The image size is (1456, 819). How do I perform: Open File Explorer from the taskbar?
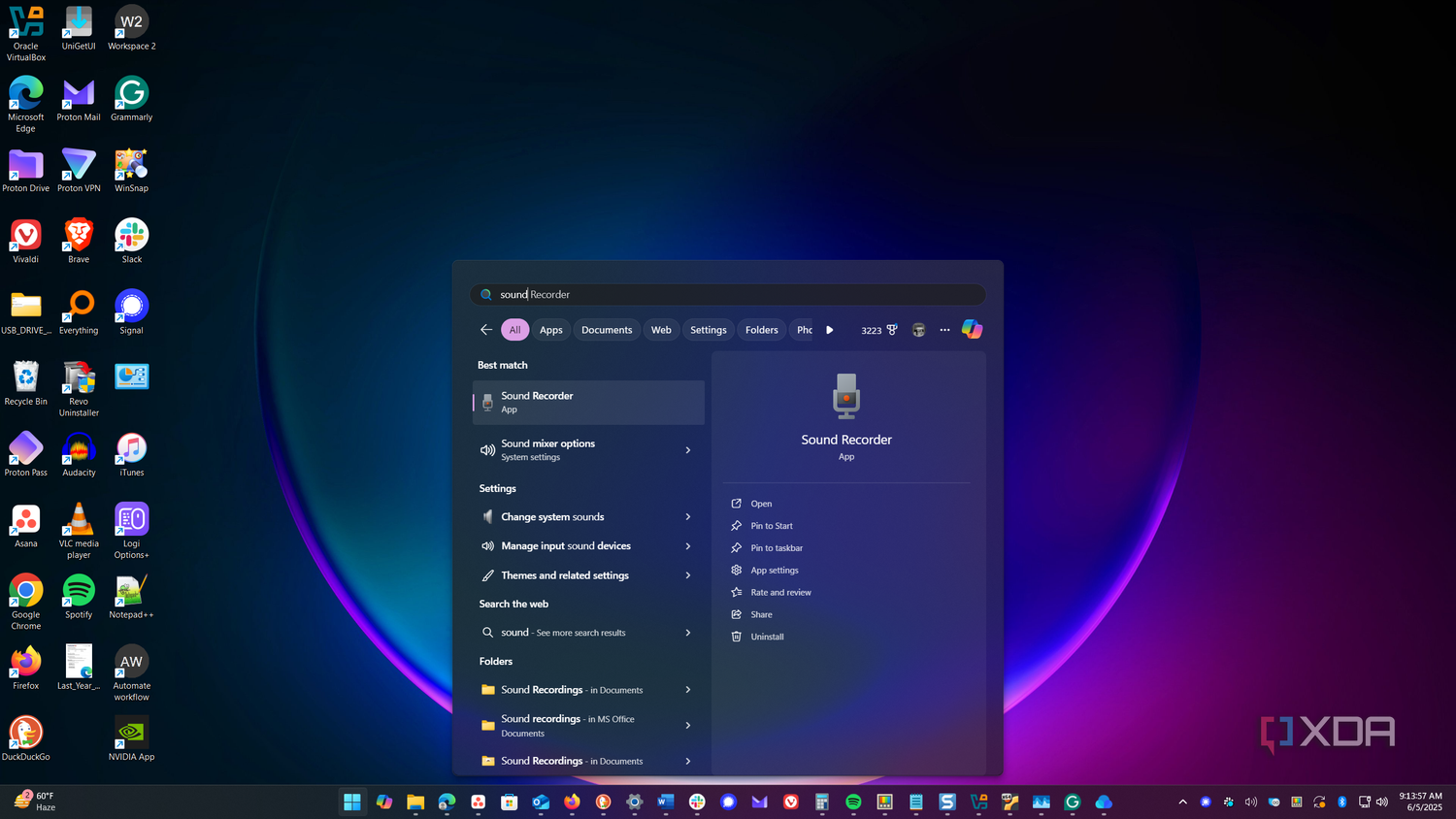coord(415,802)
